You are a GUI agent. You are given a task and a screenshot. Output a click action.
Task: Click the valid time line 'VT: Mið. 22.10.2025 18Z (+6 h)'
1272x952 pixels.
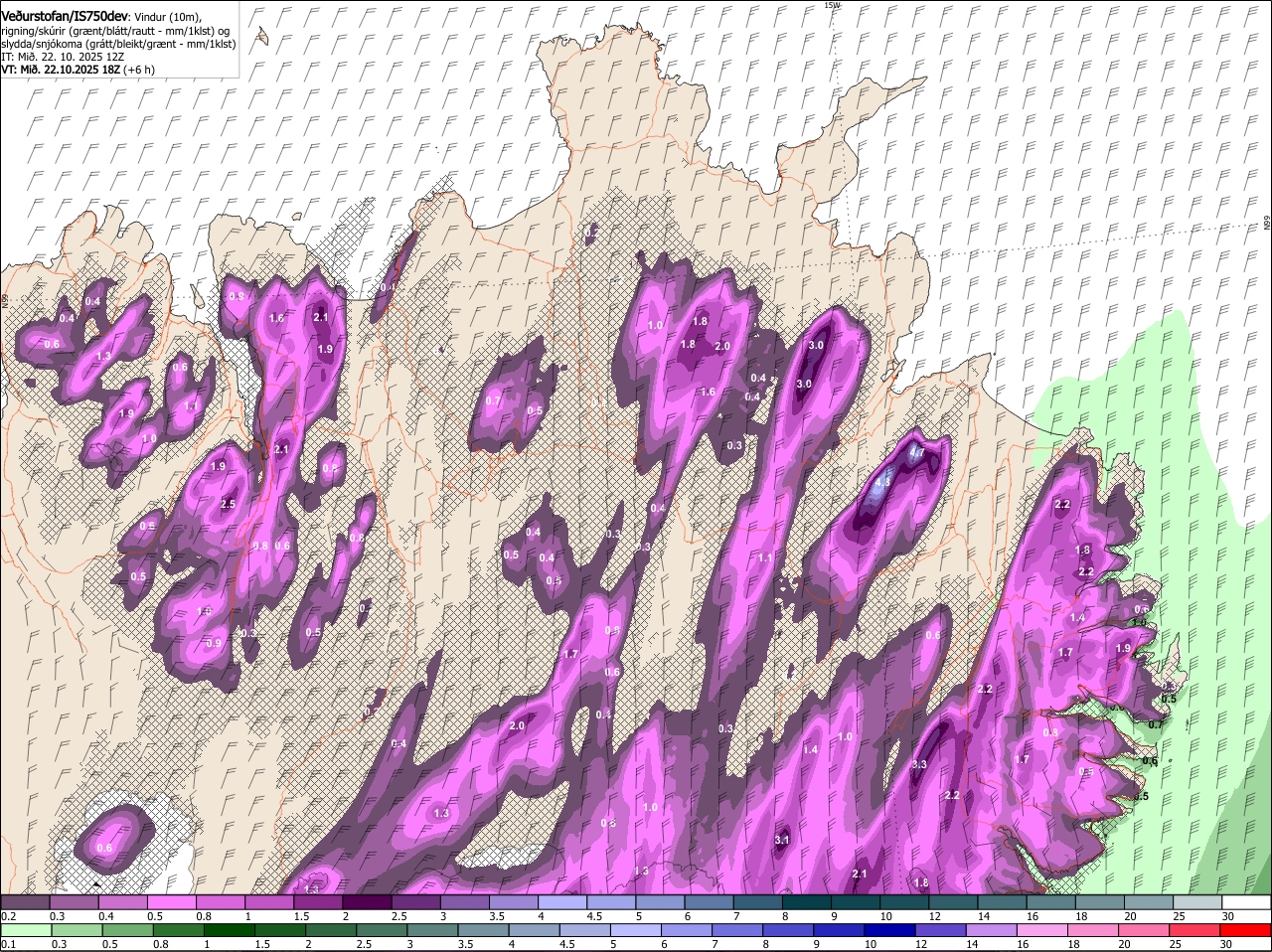pos(78,70)
